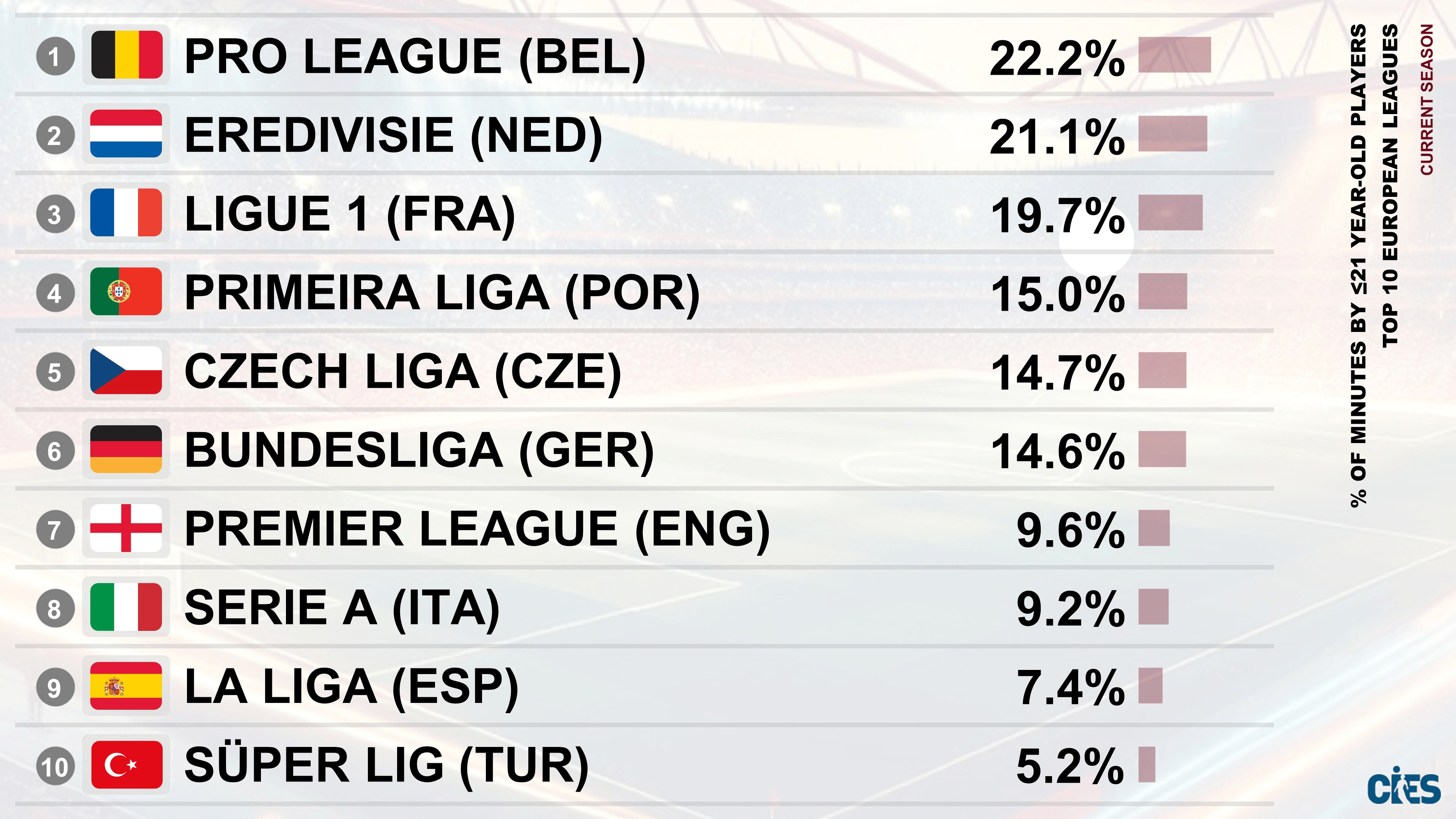Click the Belgium flag icon
Screen dimensions: 1456x819
127,55
